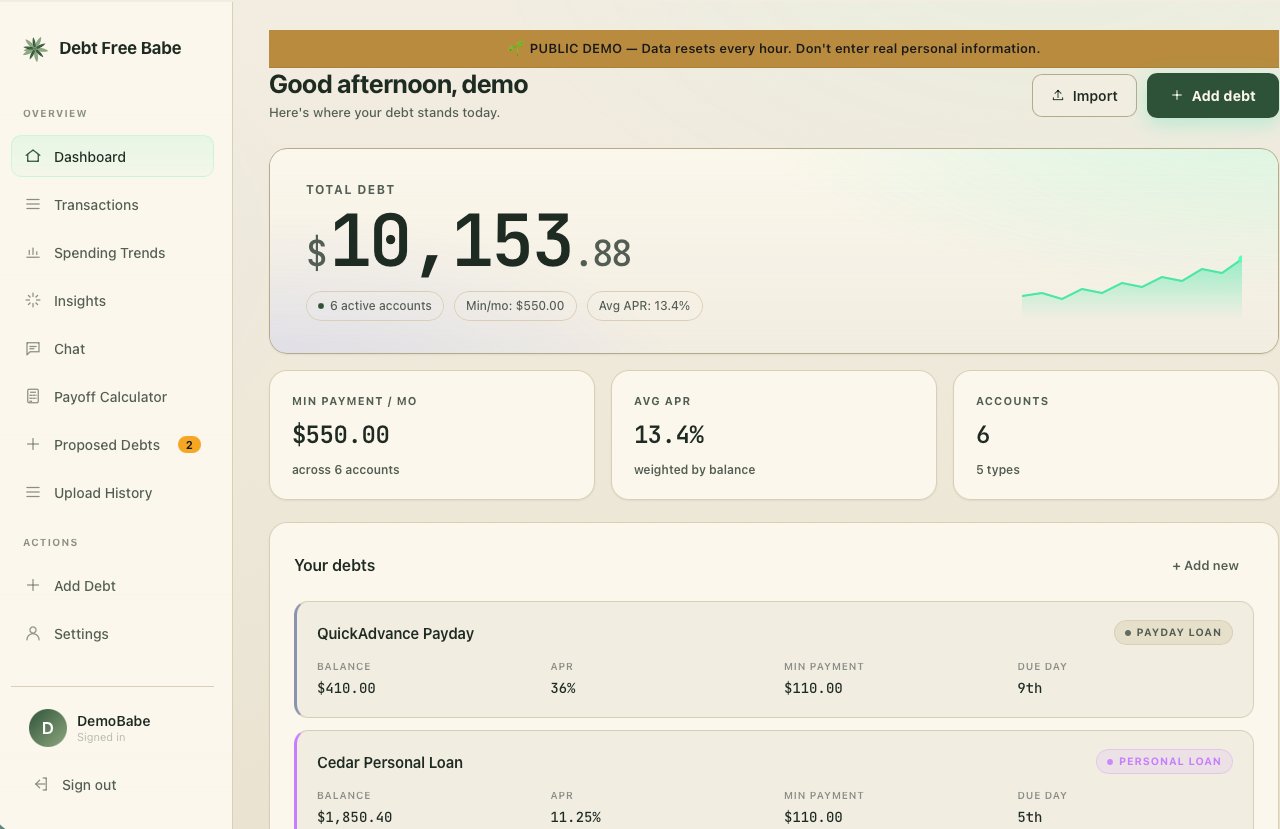Viewport: 1280px width, 829px height.
Task: Click the 6 active accounts pill
Action: [375, 306]
